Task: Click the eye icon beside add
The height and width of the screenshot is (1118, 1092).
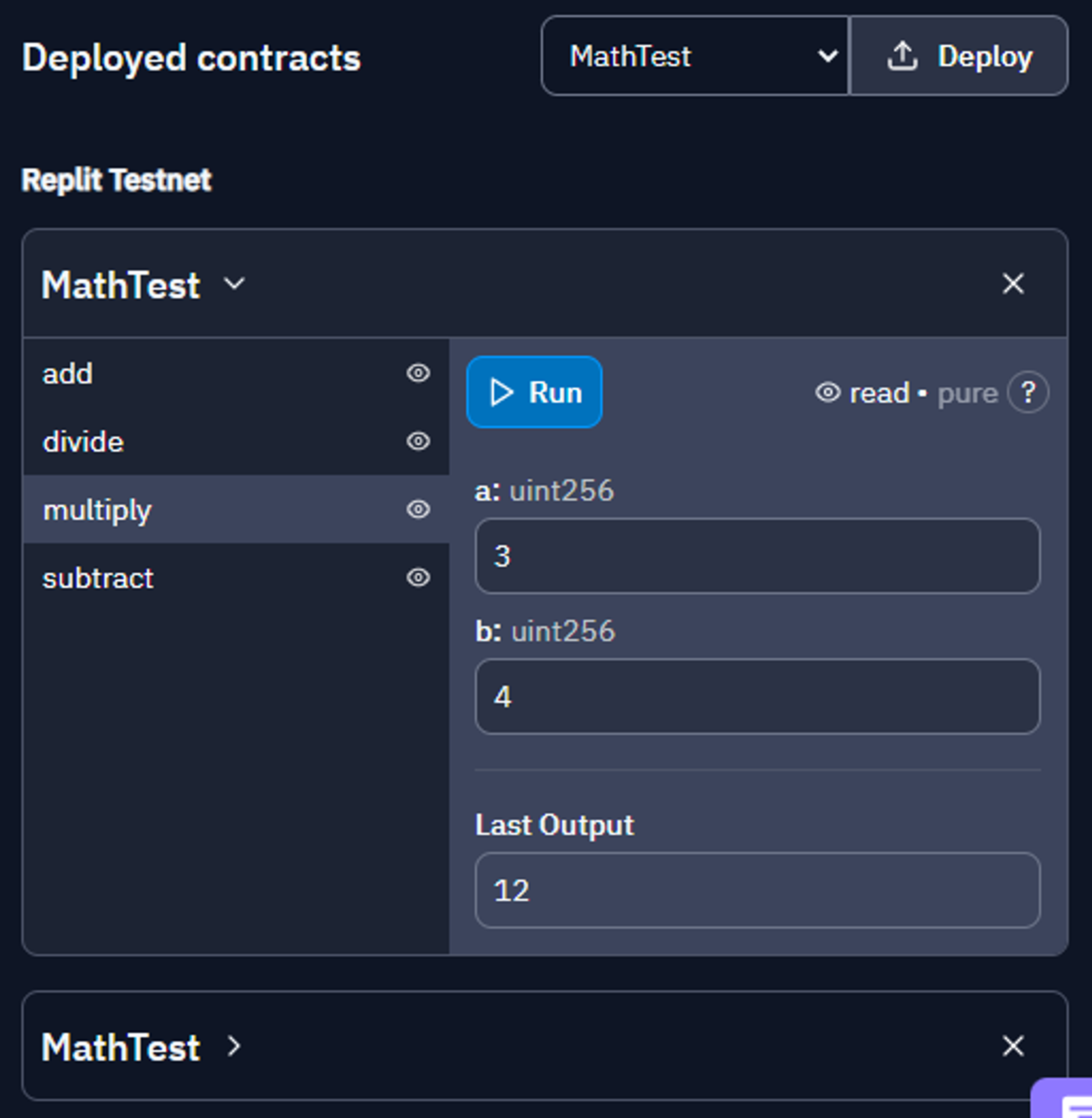Action: pyautogui.click(x=418, y=374)
